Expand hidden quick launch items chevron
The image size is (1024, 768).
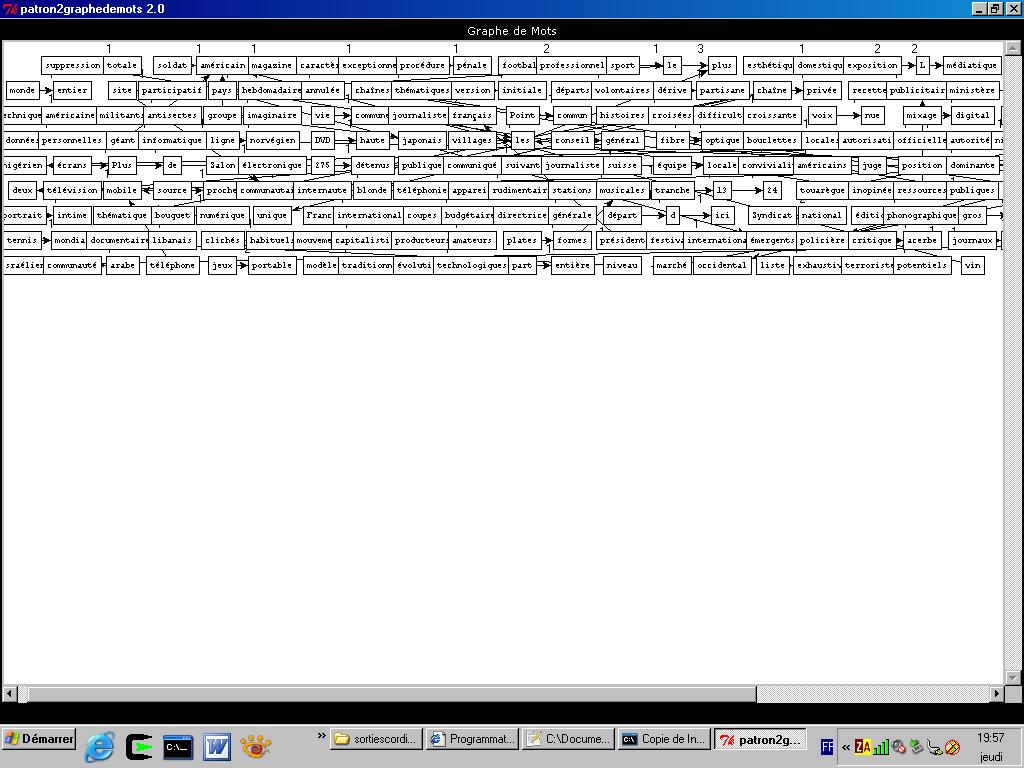tap(322, 737)
